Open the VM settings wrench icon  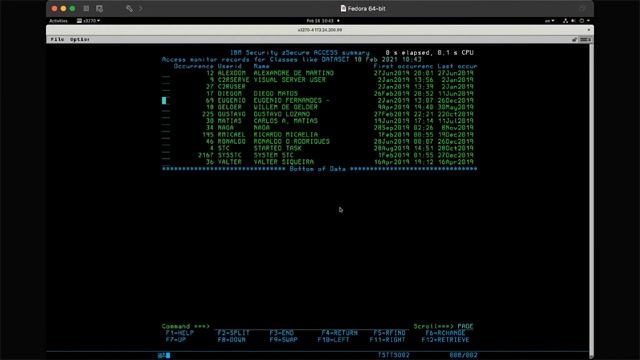(x=129, y=9)
